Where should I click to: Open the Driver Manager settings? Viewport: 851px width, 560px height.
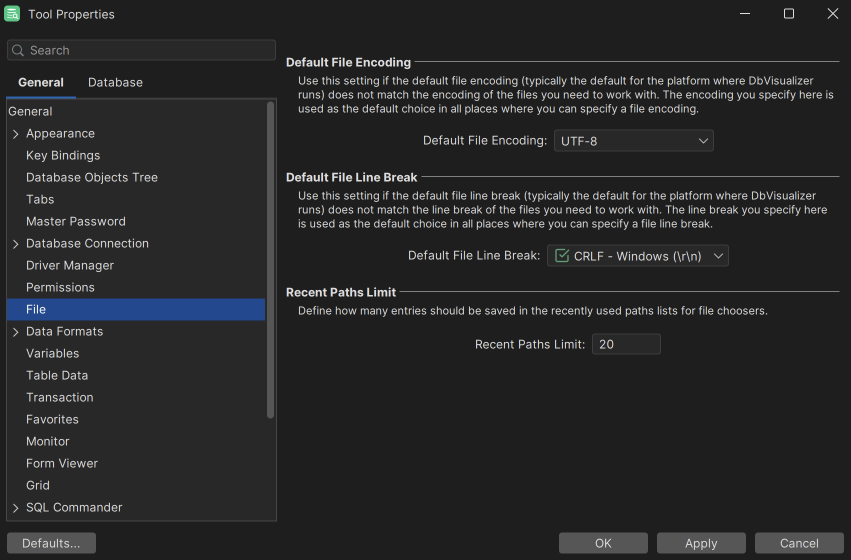(x=70, y=265)
